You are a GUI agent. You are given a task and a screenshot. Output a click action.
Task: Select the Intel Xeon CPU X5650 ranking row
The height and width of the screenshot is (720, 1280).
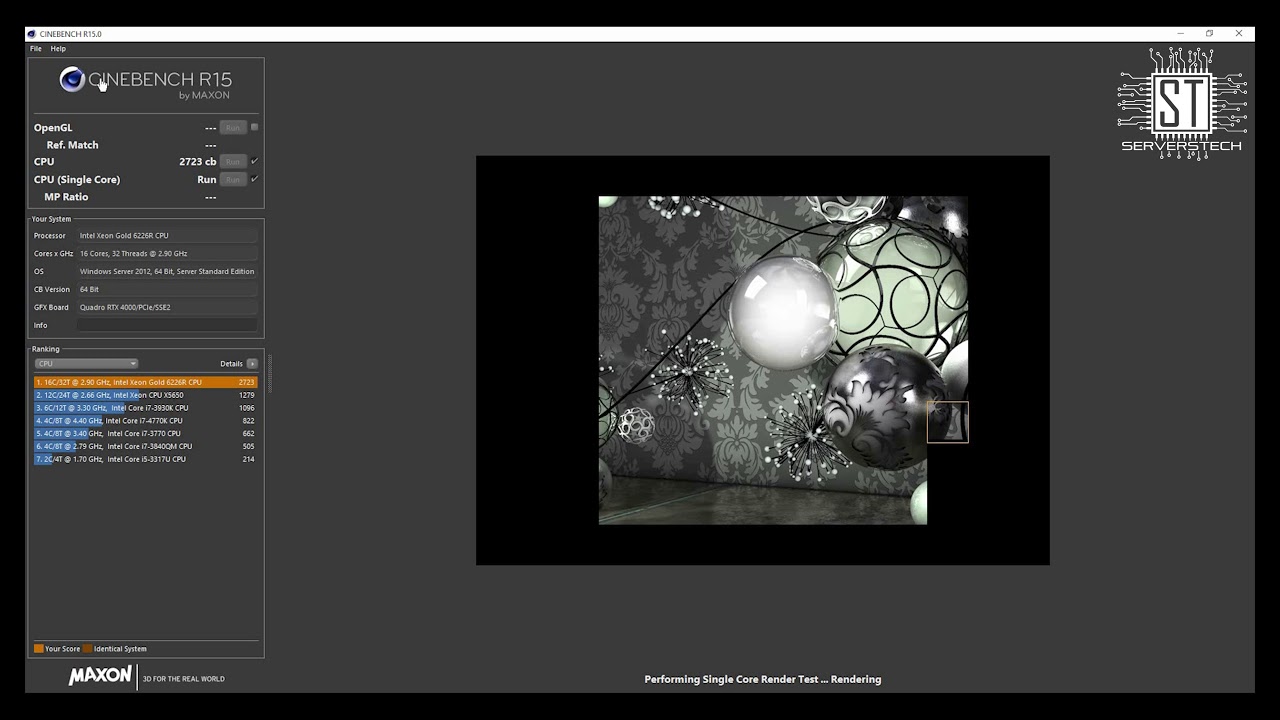146,395
